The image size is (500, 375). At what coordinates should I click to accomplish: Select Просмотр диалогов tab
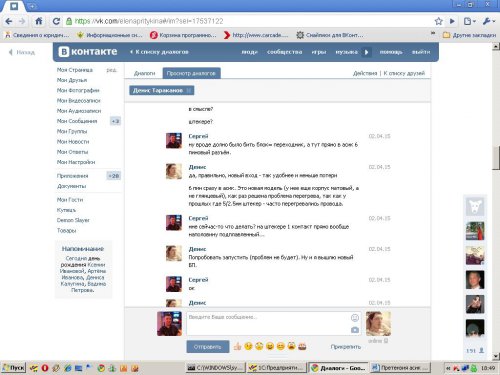pos(191,73)
